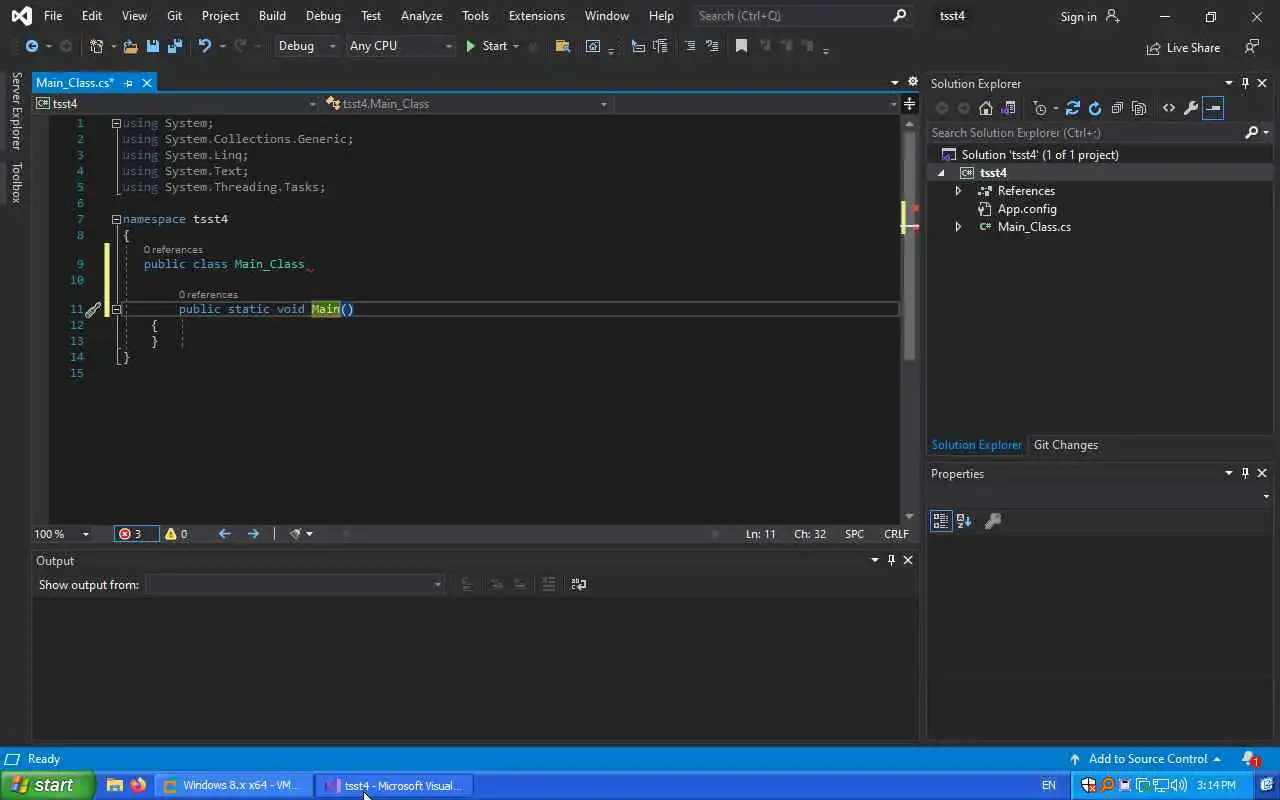This screenshot has height=800, width=1280.
Task: Toggle the Show All Files icon
Action: pos(1139,108)
